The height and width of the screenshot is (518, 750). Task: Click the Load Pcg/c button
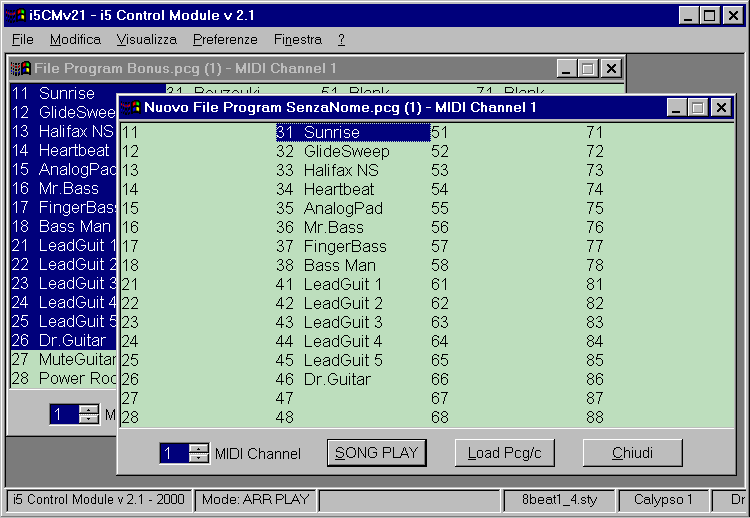pos(504,453)
